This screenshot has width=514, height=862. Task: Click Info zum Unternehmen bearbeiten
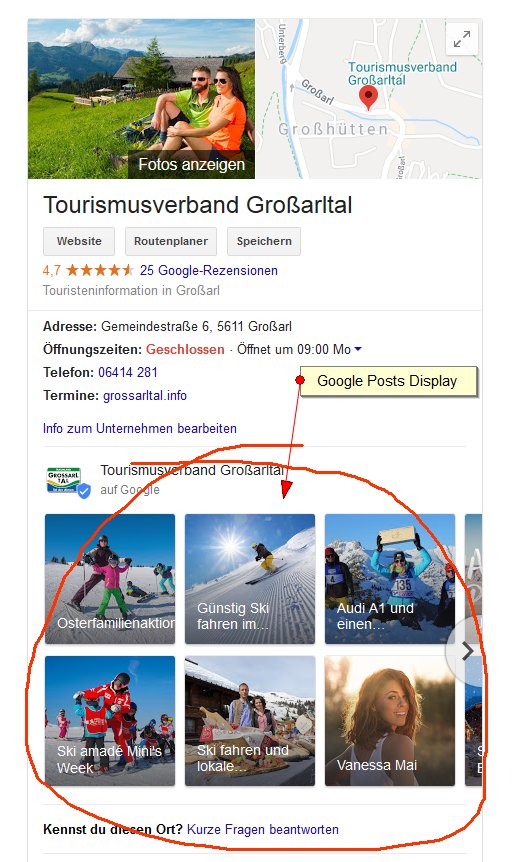[x=140, y=428]
